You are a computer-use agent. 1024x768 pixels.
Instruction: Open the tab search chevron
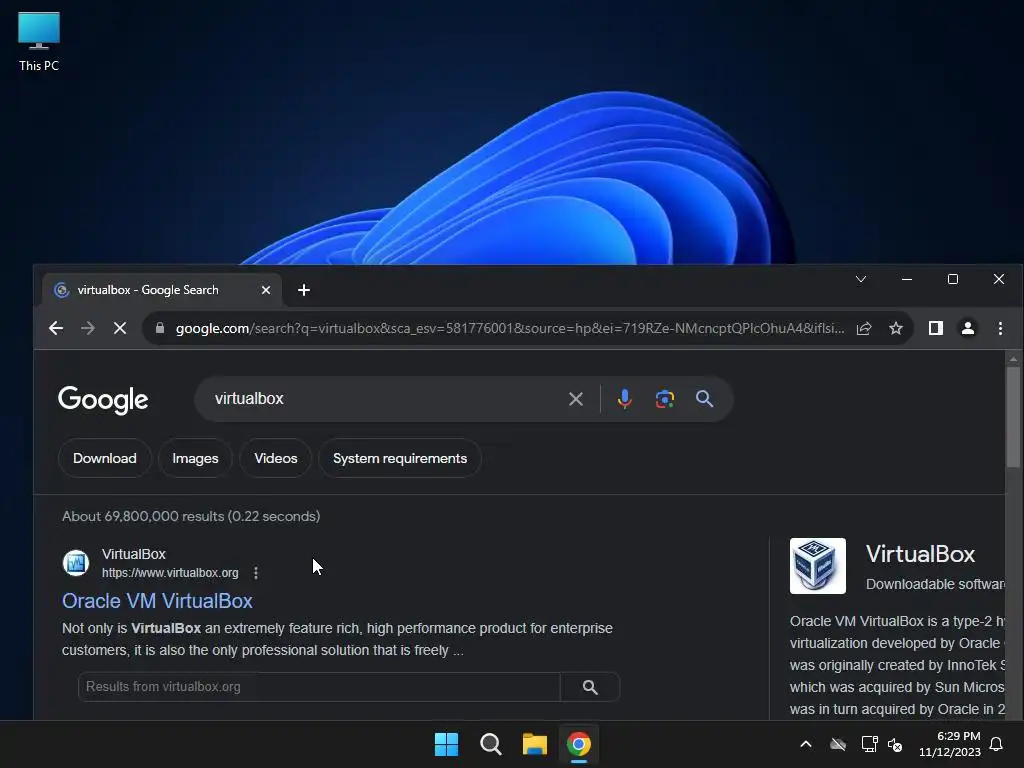(861, 280)
